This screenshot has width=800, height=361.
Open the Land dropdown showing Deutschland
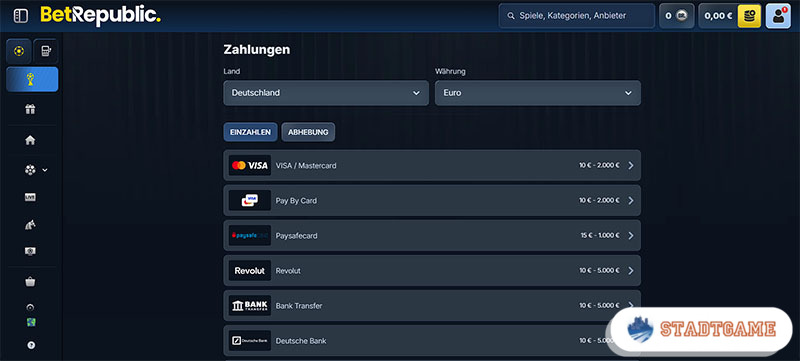[x=326, y=93]
